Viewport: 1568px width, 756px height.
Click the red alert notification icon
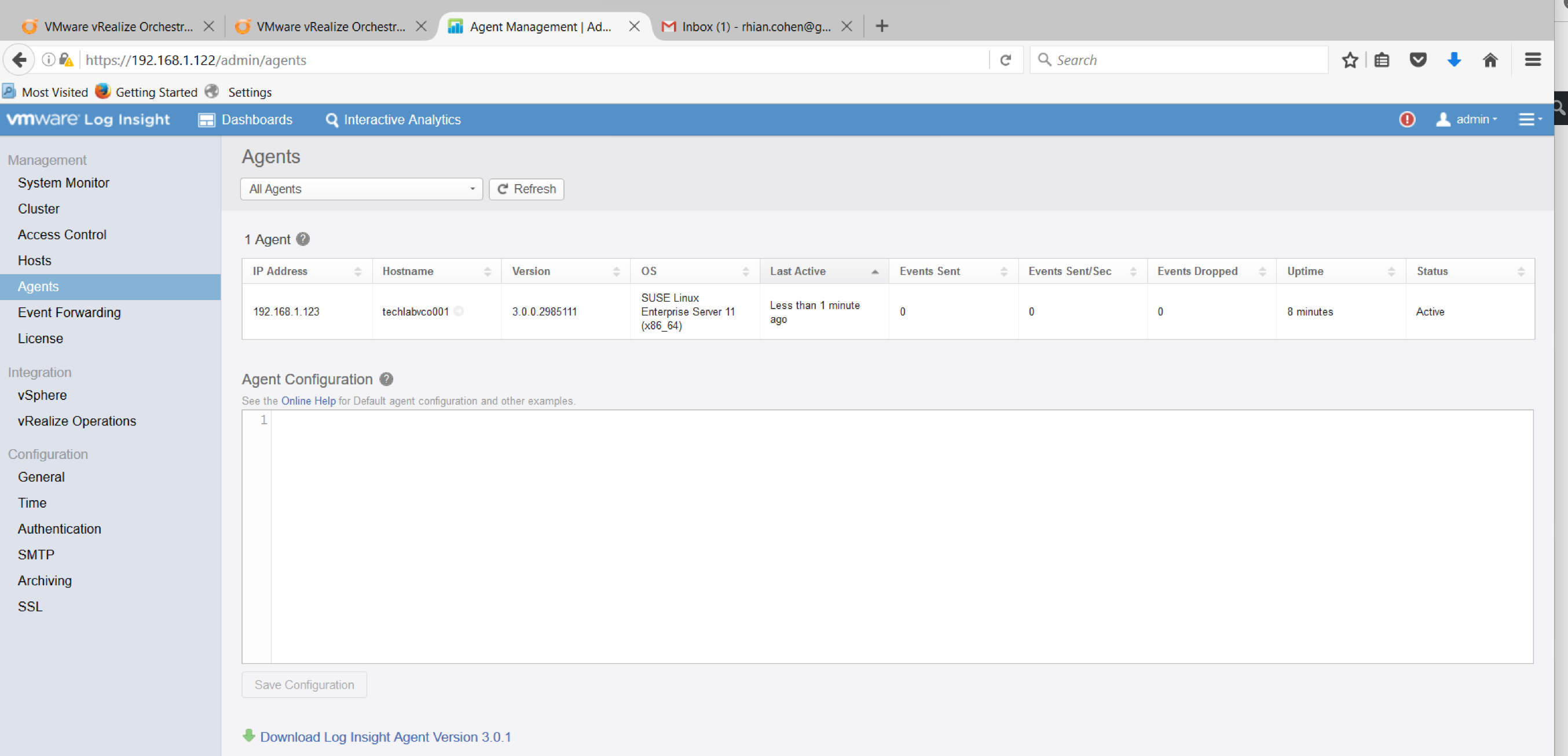tap(1406, 119)
